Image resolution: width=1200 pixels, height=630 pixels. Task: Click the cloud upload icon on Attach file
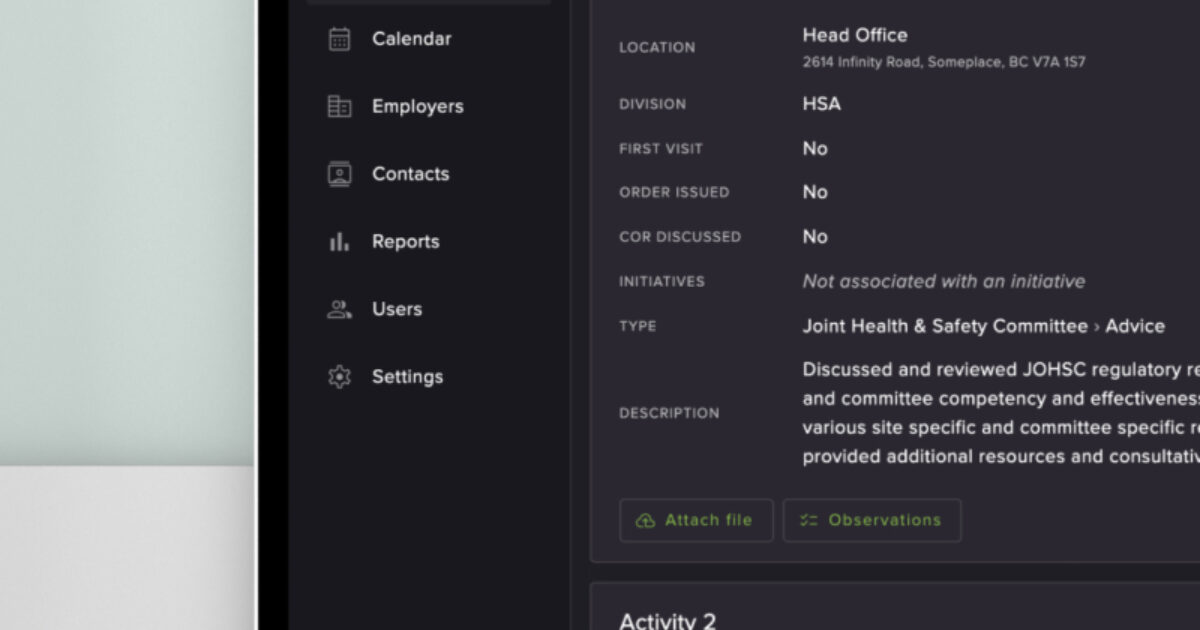646,520
